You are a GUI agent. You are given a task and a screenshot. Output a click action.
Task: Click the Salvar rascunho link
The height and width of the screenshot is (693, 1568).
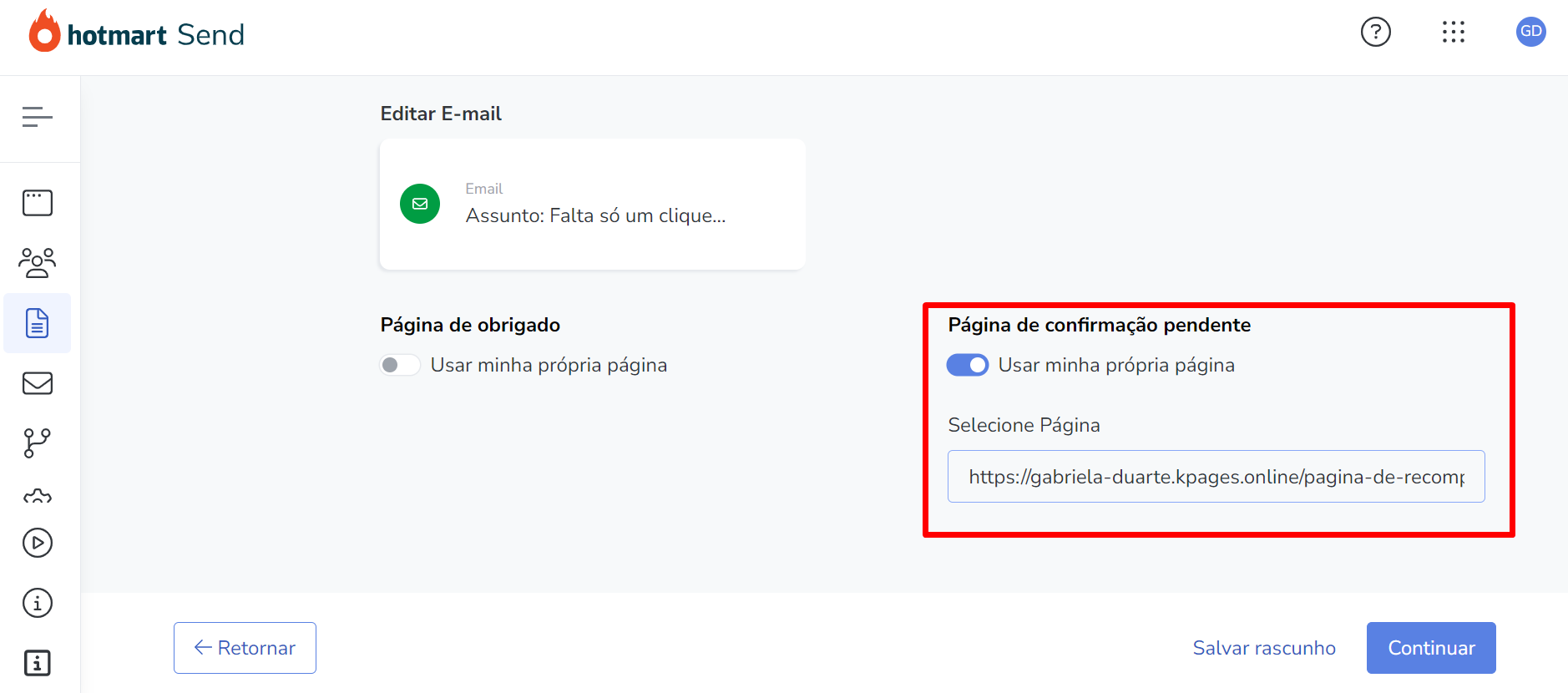(1264, 648)
